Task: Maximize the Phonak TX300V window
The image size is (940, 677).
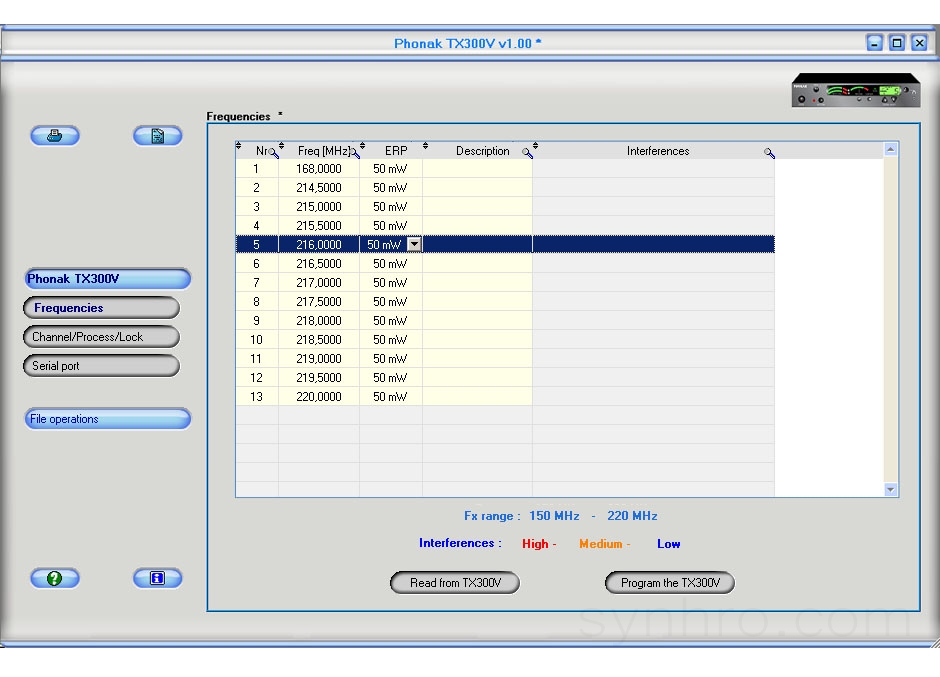Action: click(x=897, y=43)
